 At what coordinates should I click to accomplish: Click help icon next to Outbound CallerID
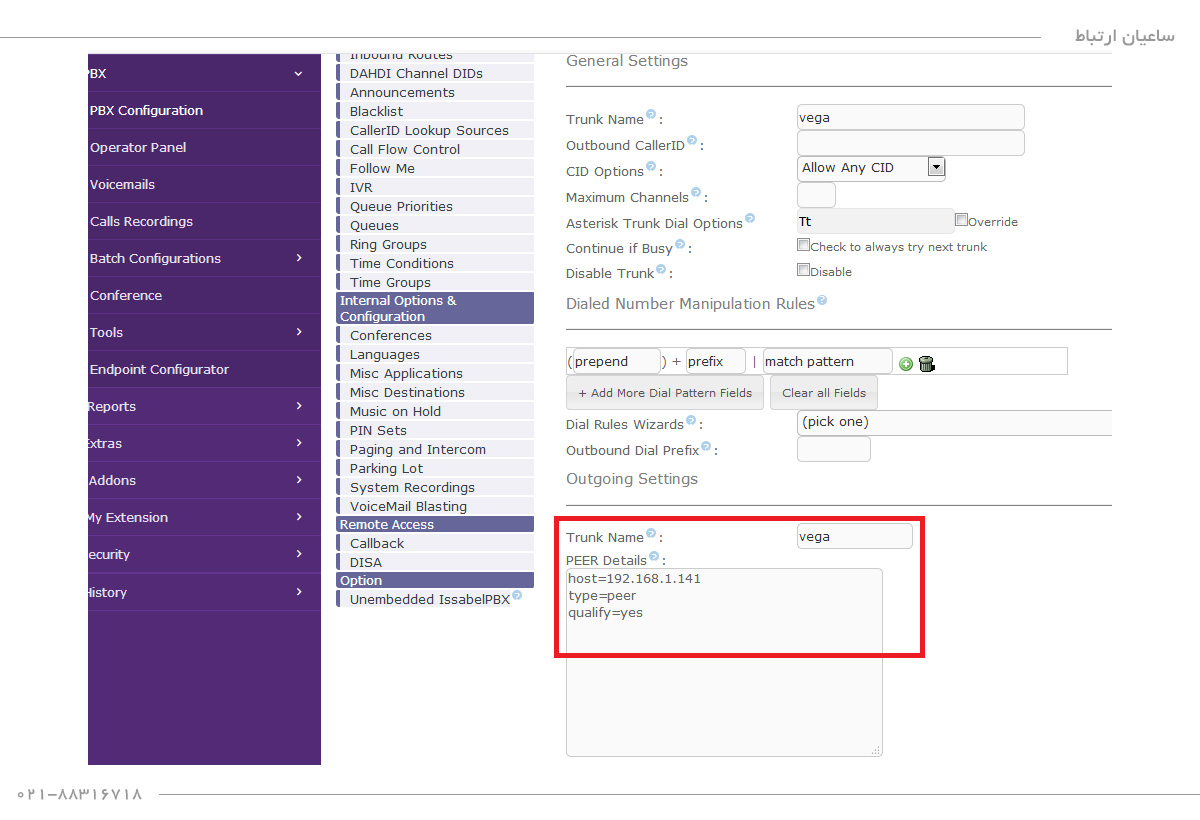point(691,141)
